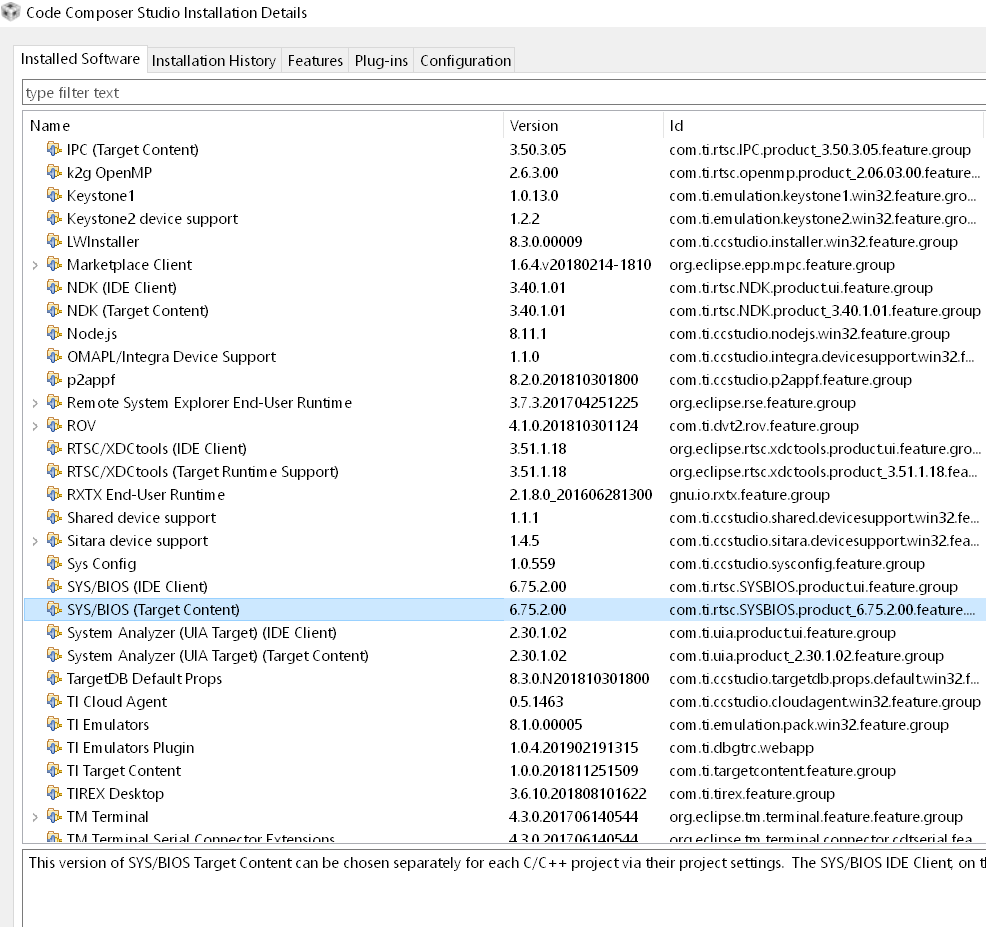
Task: Click the NDK (Target Content) icon
Action: tap(54, 310)
